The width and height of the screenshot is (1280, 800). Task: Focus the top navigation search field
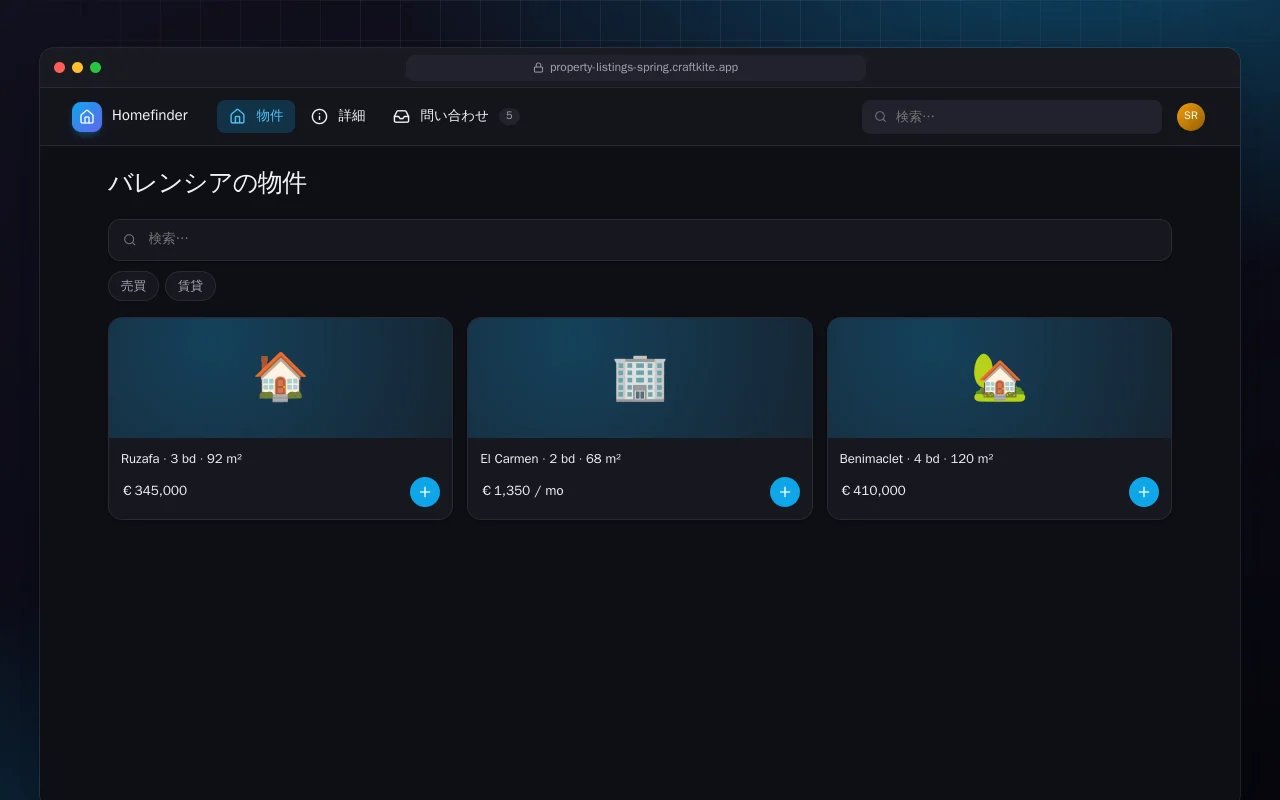1012,117
